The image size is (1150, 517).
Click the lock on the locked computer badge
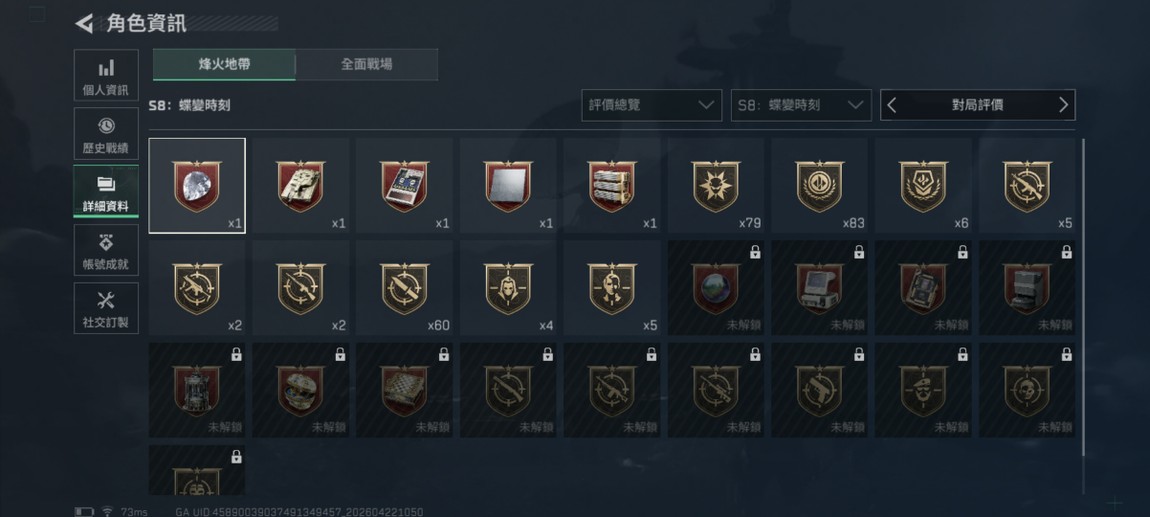[859, 252]
